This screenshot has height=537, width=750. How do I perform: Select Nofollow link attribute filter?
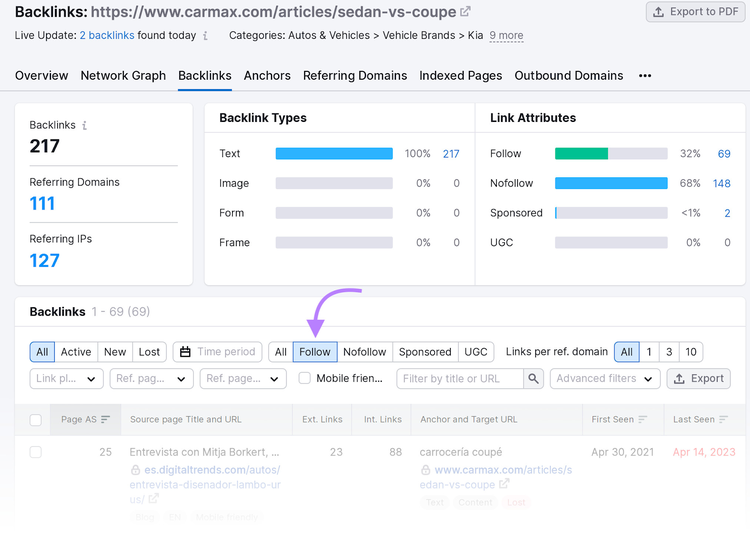[364, 352]
